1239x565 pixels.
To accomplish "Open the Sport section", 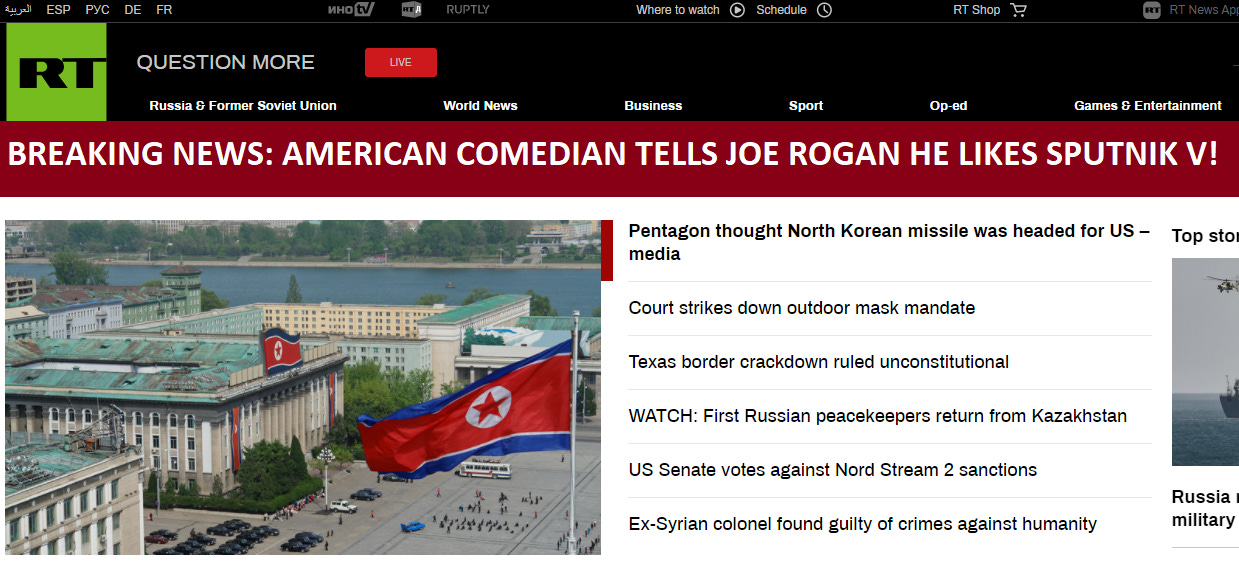I will (806, 105).
